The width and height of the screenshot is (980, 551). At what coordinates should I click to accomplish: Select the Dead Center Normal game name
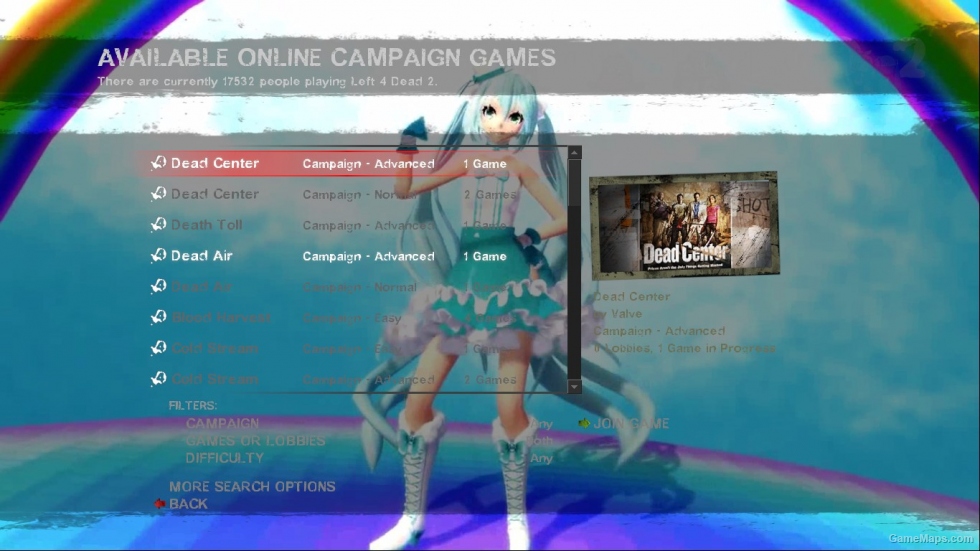point(214,194)
